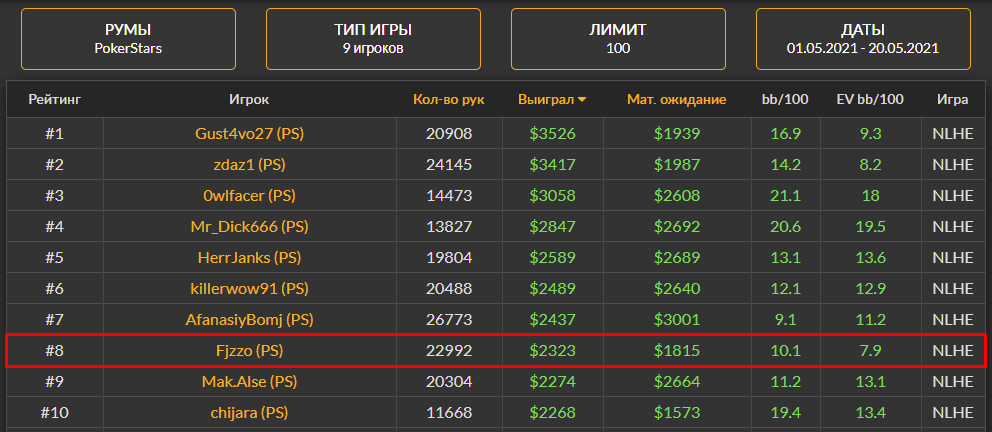Click hands count 14473
992x432 pixels.
click(x=449, y=195)
